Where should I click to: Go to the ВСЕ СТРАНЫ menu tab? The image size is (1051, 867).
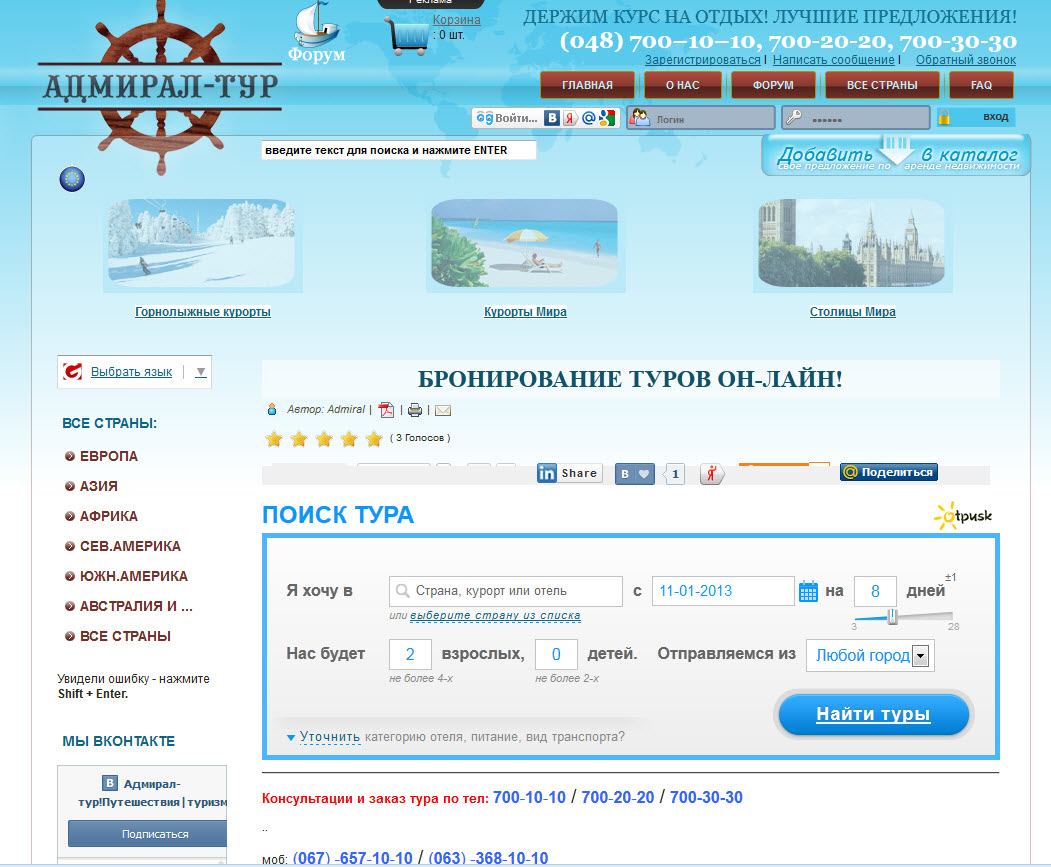click(x=881, y=85)
